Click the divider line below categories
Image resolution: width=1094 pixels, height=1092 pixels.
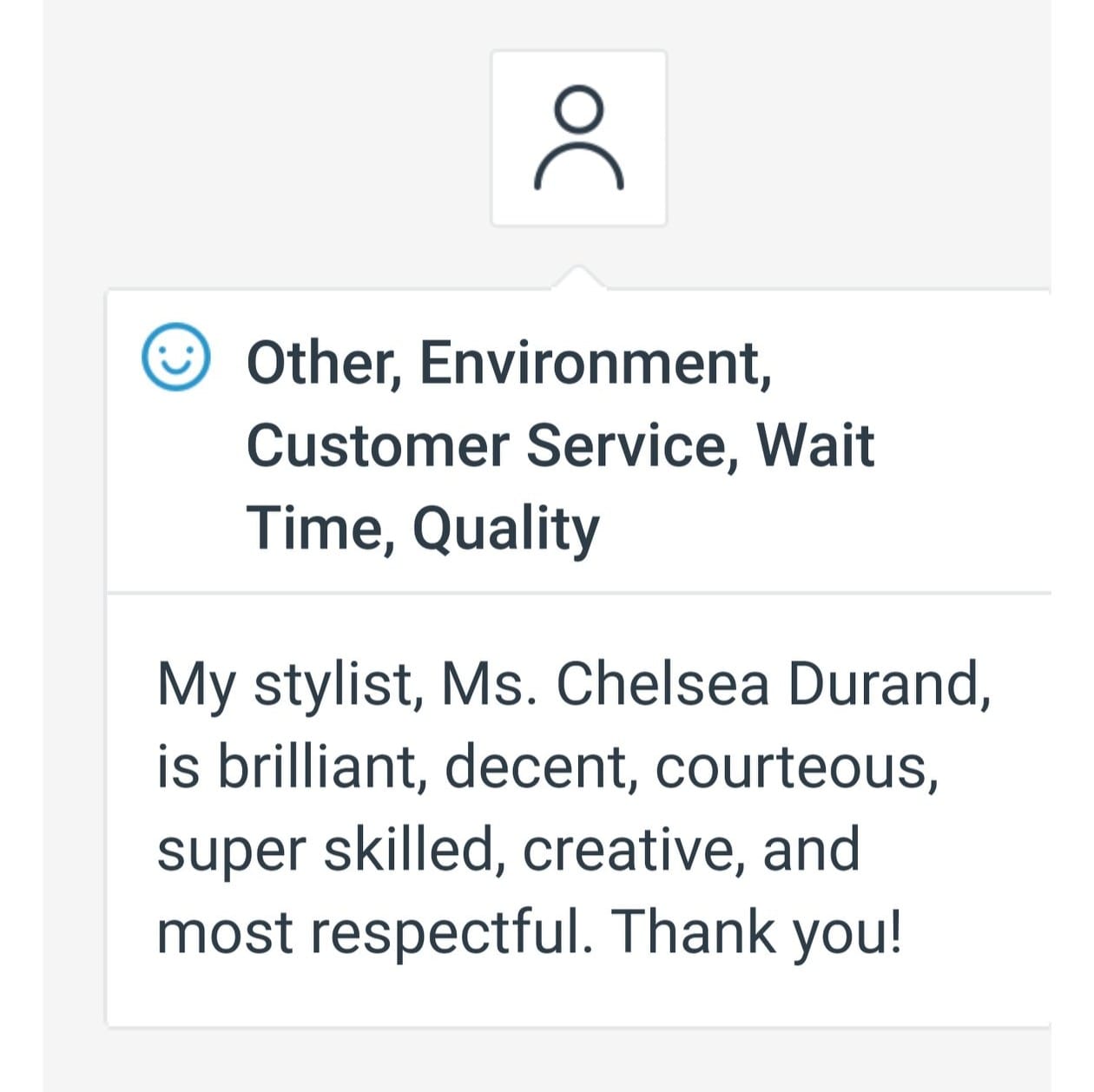pyautogui.click(x=578, y=593)
